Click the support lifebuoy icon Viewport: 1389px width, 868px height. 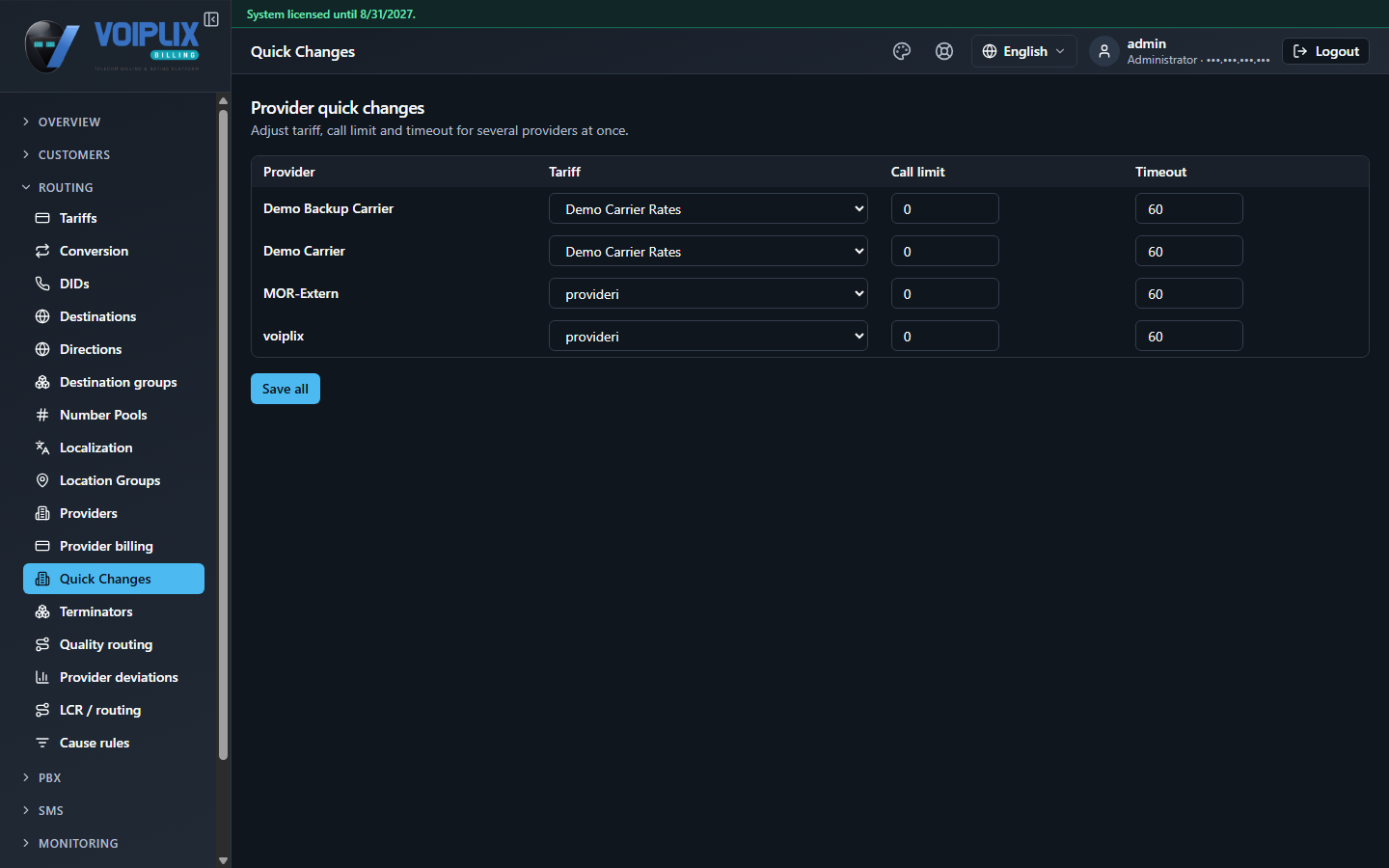944,51
